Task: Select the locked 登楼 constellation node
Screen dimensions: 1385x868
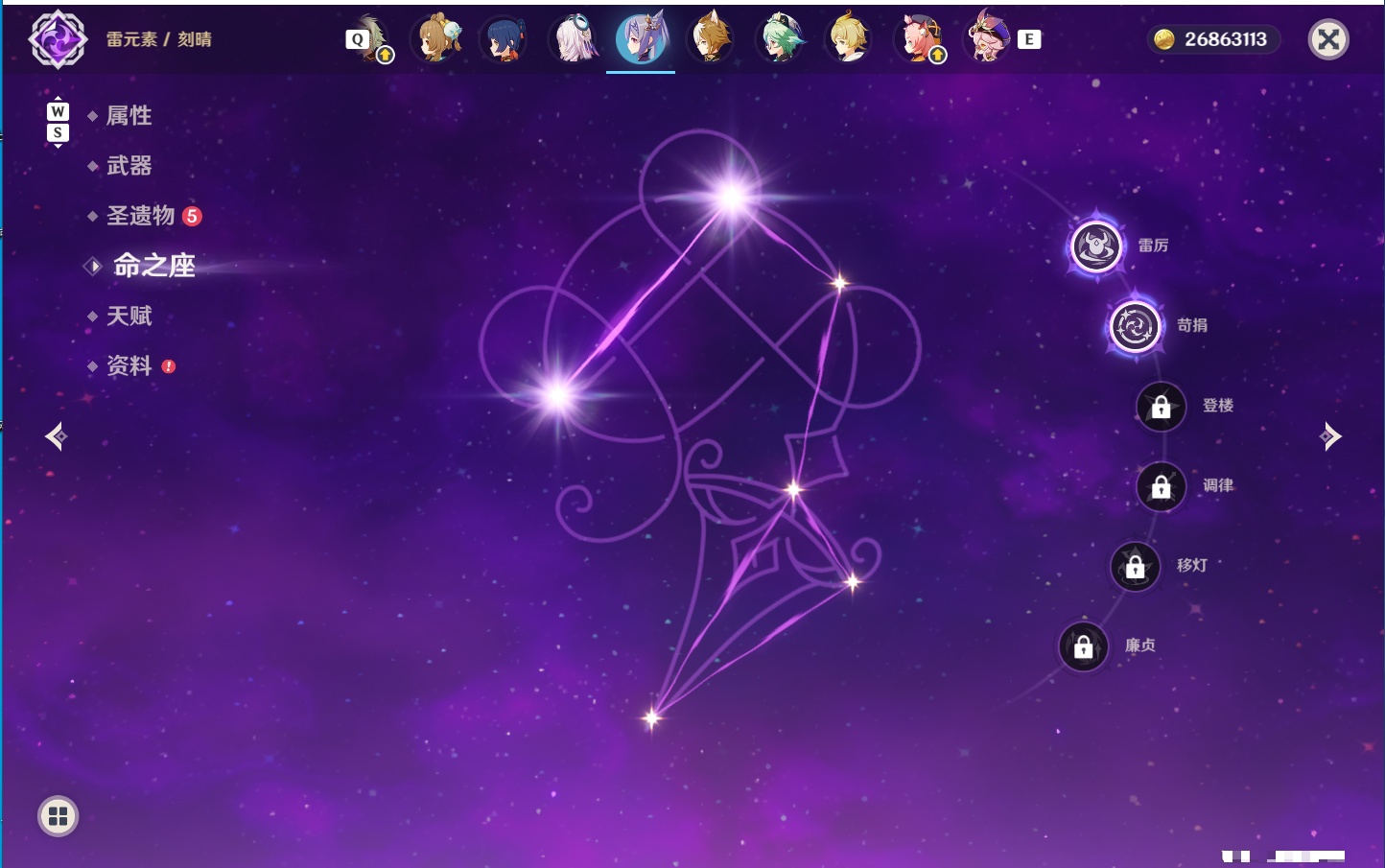Action: pyautogui.click(x=1161, y=407)
